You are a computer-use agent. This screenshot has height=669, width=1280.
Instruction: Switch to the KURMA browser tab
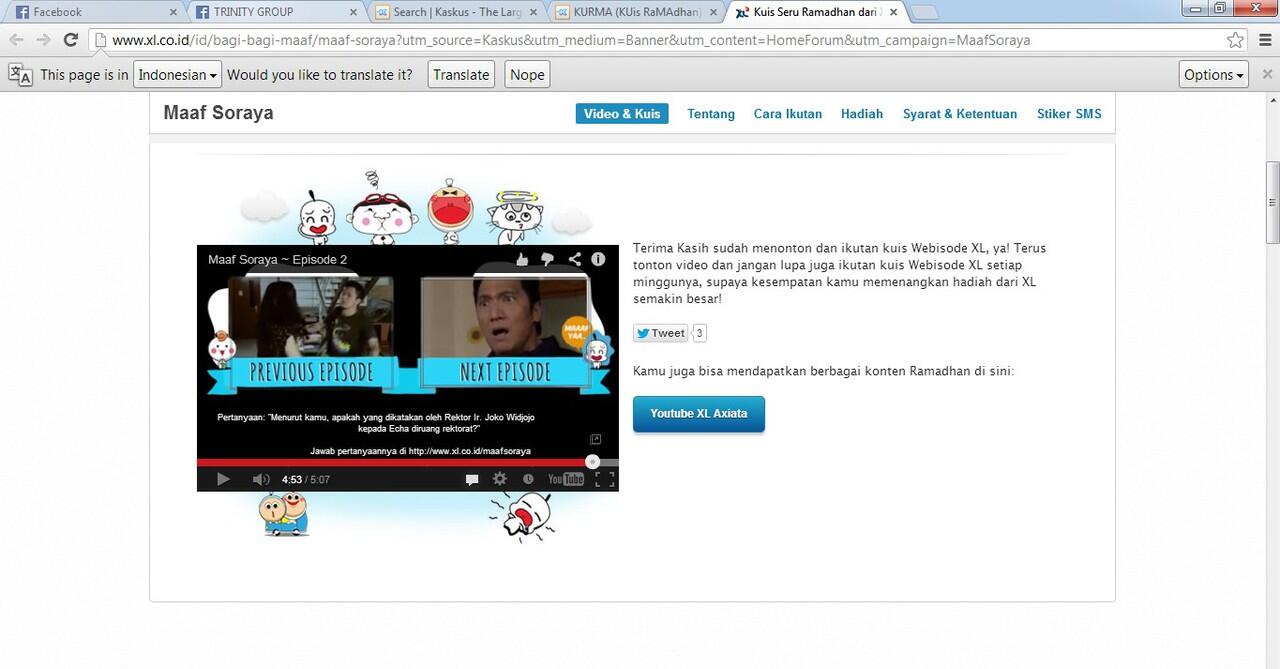pos(630,11)
